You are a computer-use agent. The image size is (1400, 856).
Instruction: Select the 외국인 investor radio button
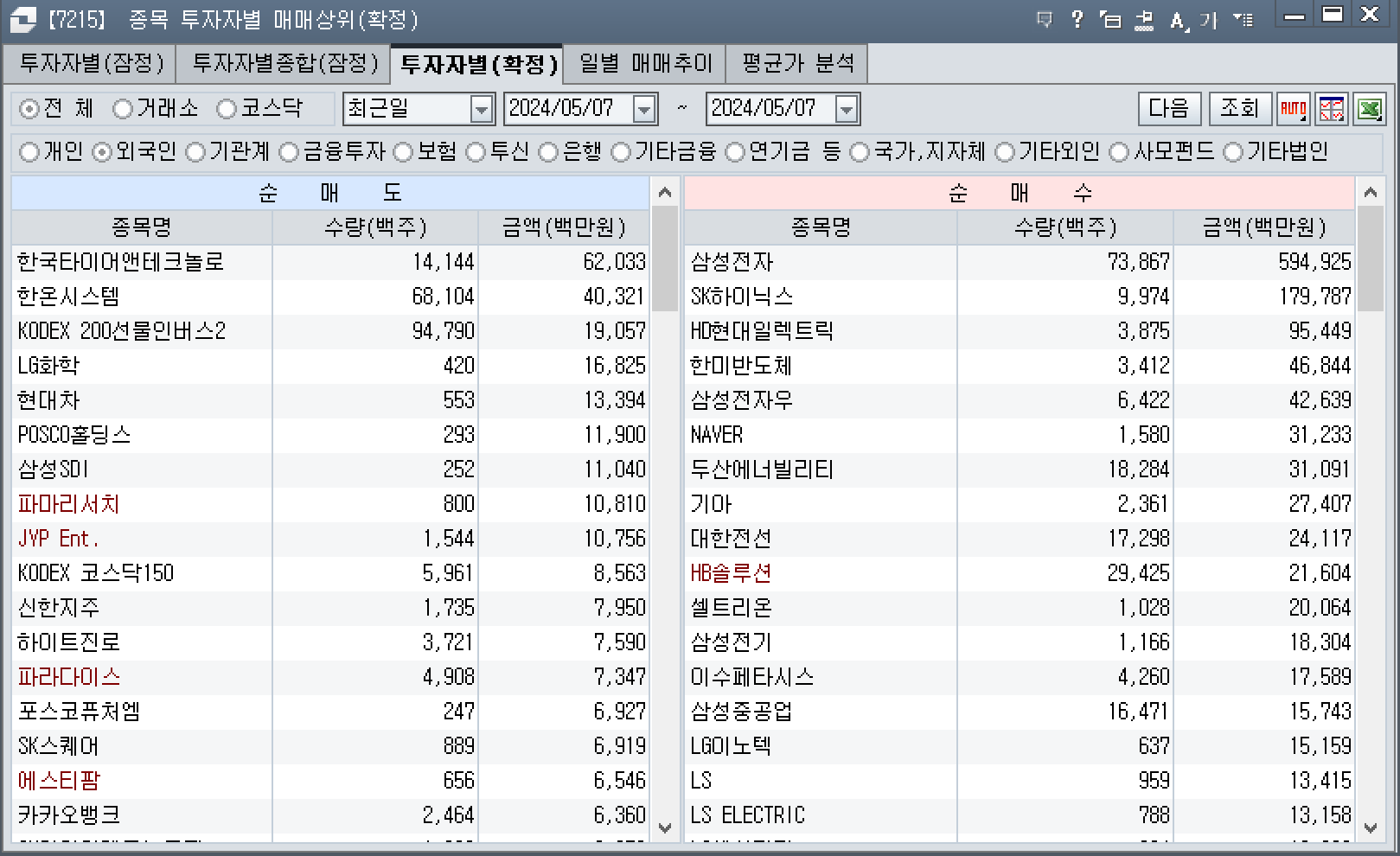point(102,152)
